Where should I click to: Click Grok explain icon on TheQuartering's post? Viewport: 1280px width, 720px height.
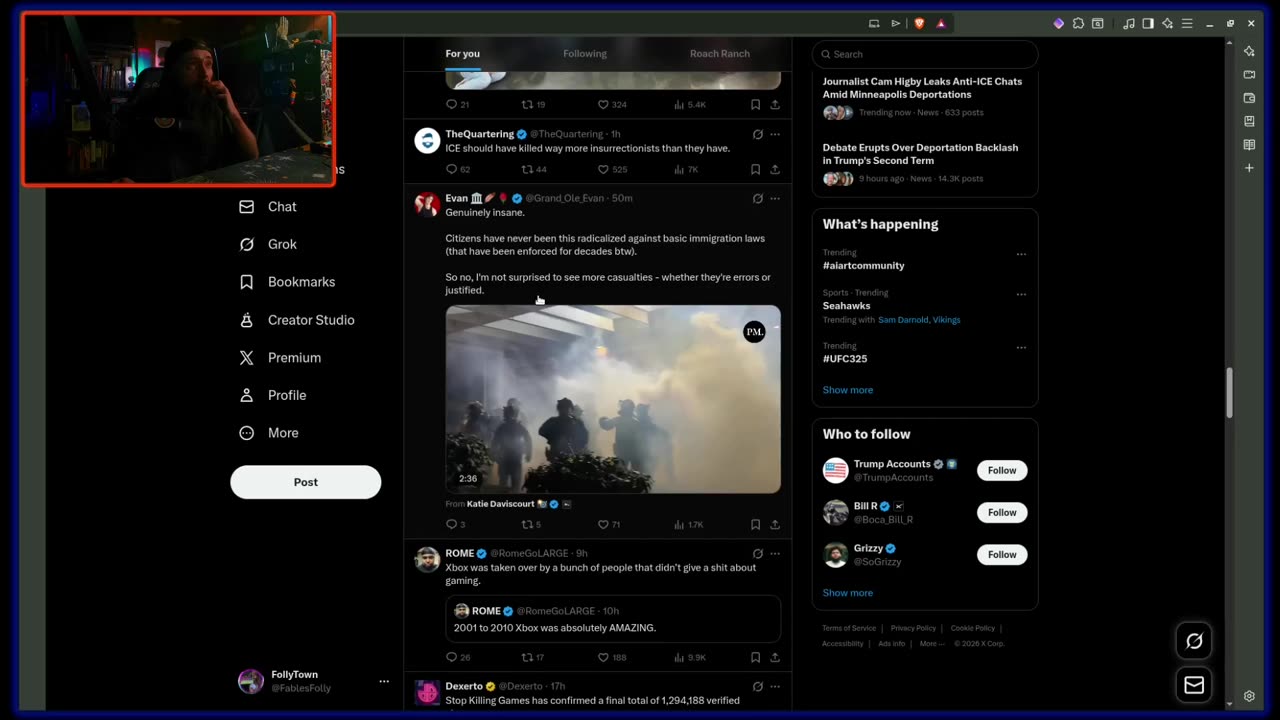757,134
